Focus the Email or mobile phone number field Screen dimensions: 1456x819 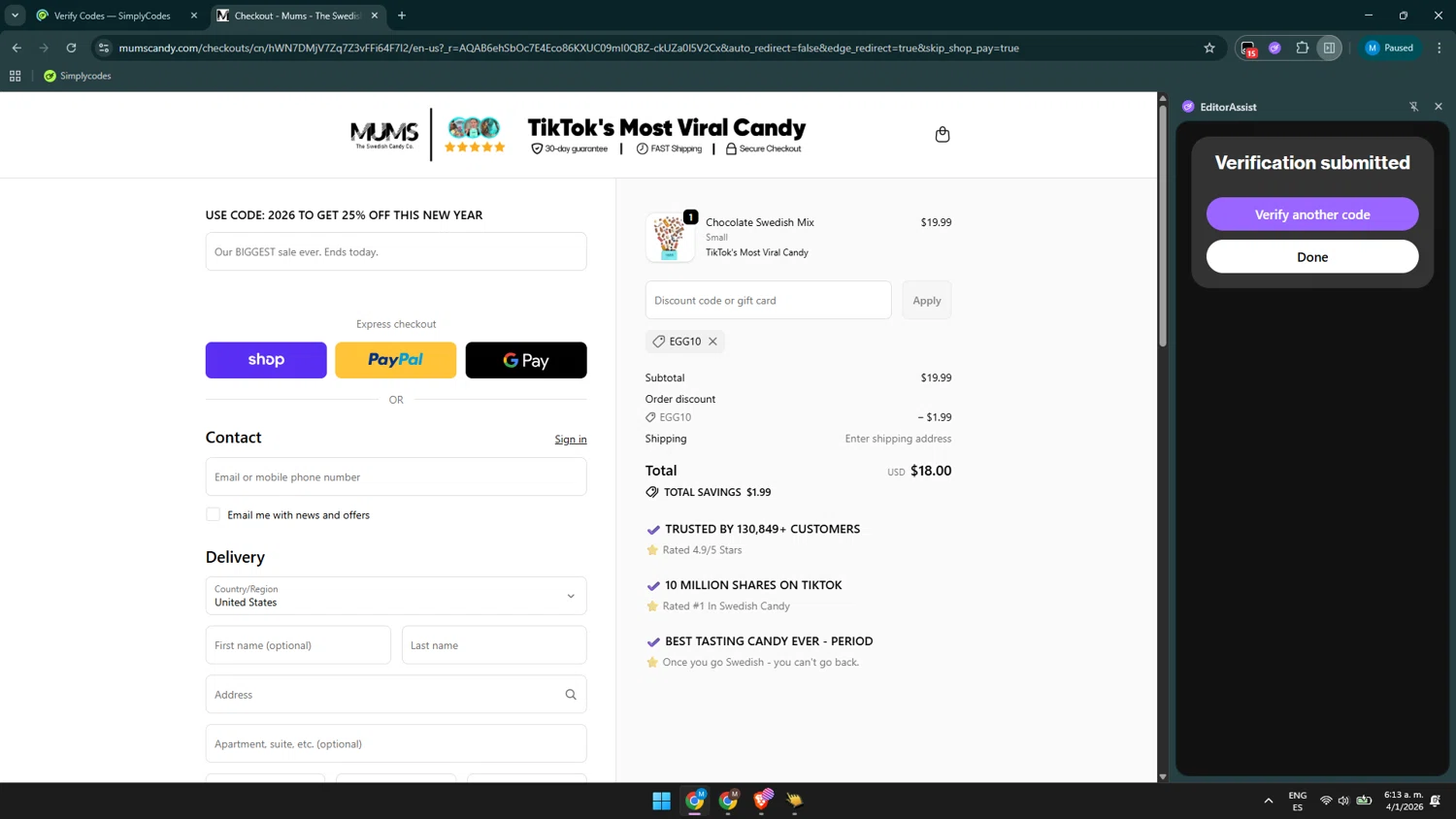tap(396, 477)
